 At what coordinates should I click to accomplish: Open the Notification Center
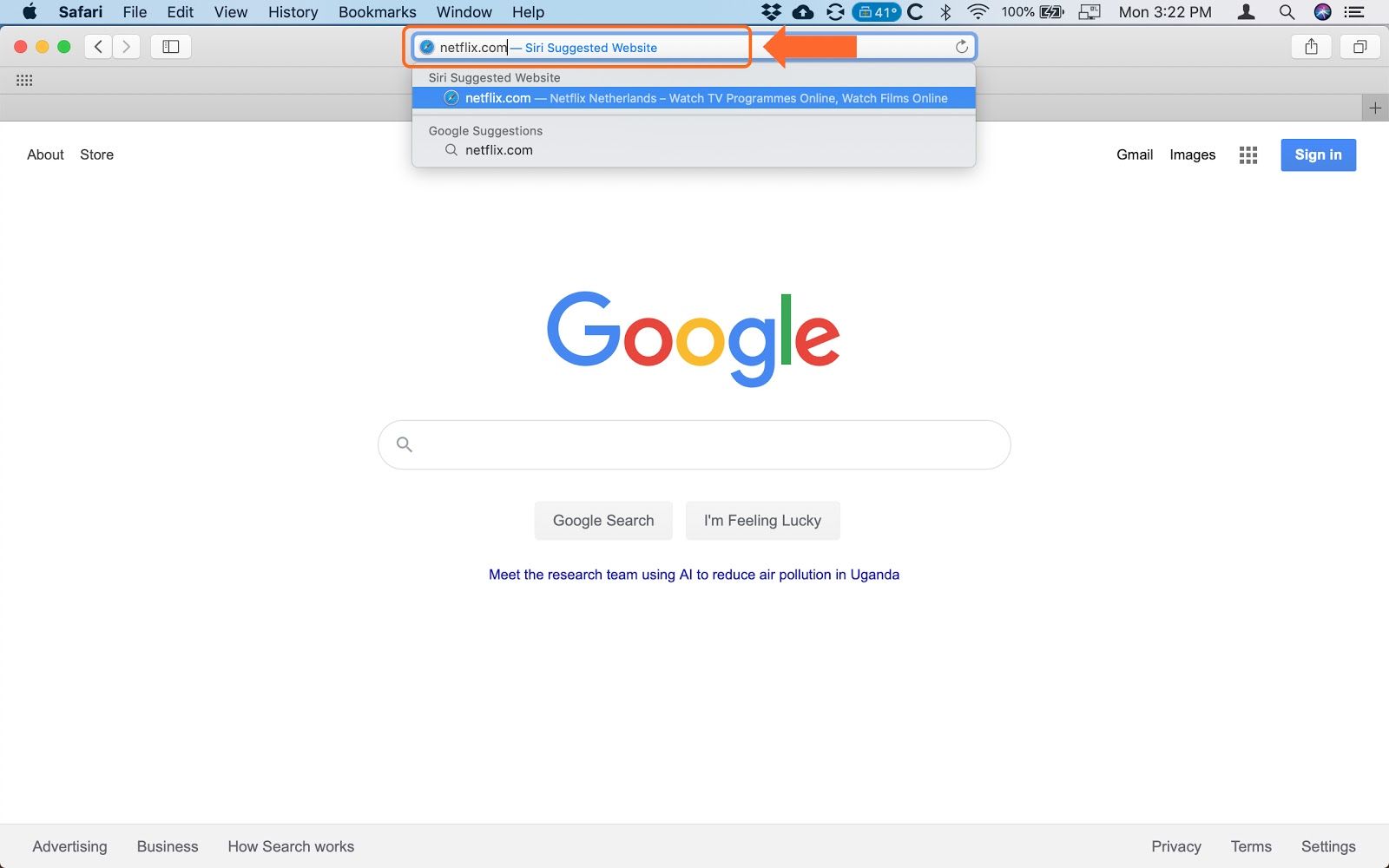1354,12
